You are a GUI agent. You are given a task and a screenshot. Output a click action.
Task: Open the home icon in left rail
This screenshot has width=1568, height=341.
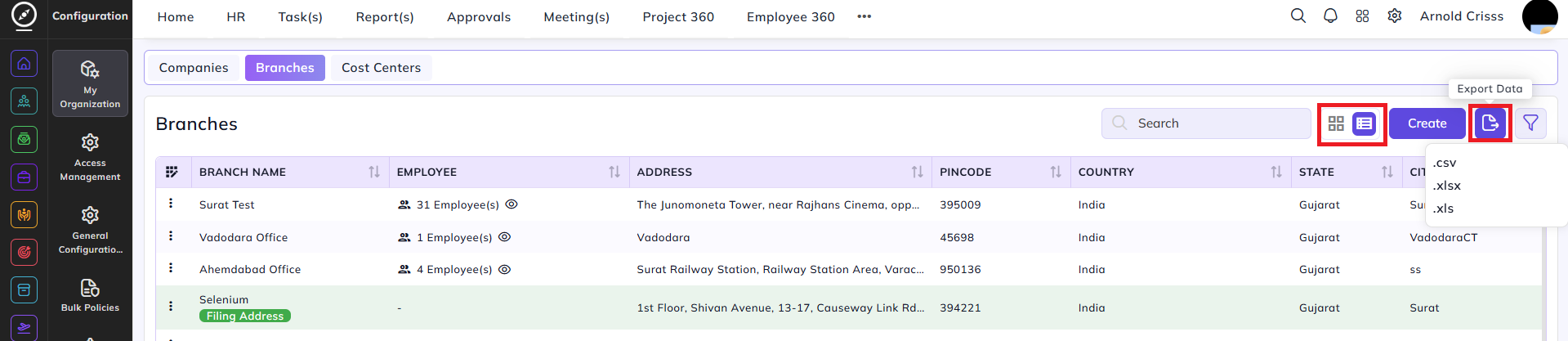24,64
